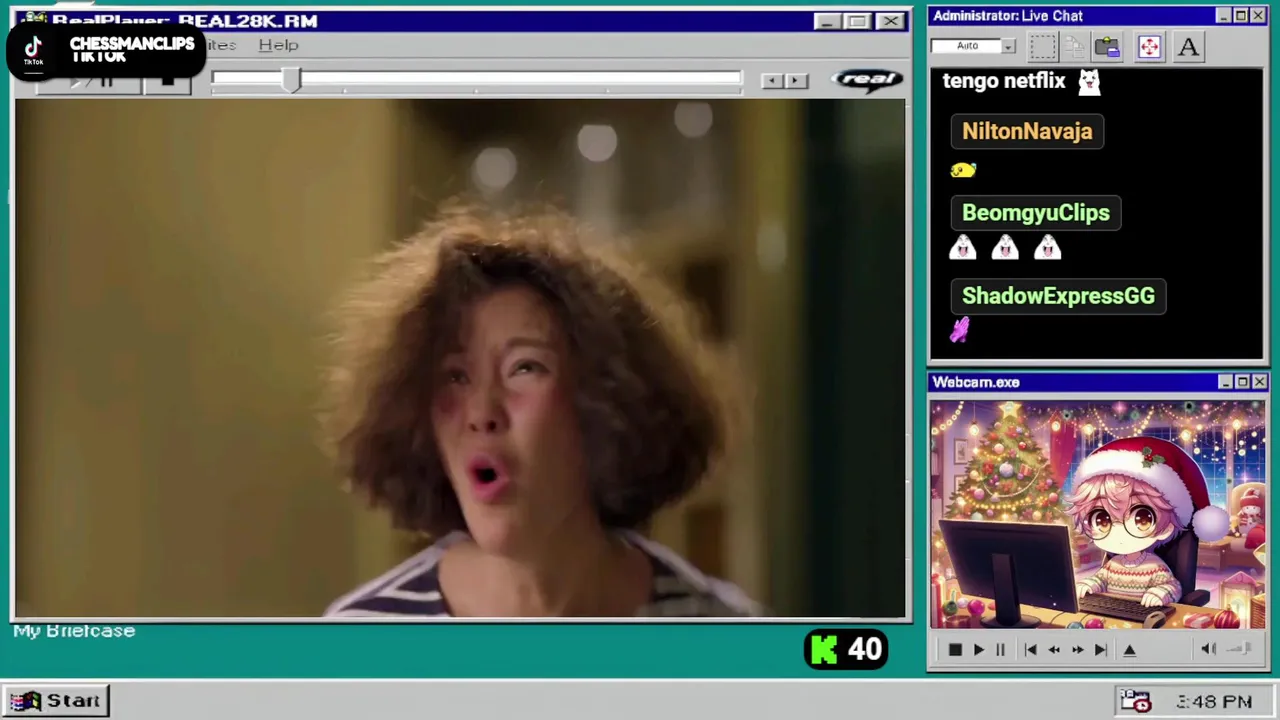Open the Auto dropdown in Live Chat
The width and height of the screenshot is (1280, 720).
click(x=1008, y=46)
